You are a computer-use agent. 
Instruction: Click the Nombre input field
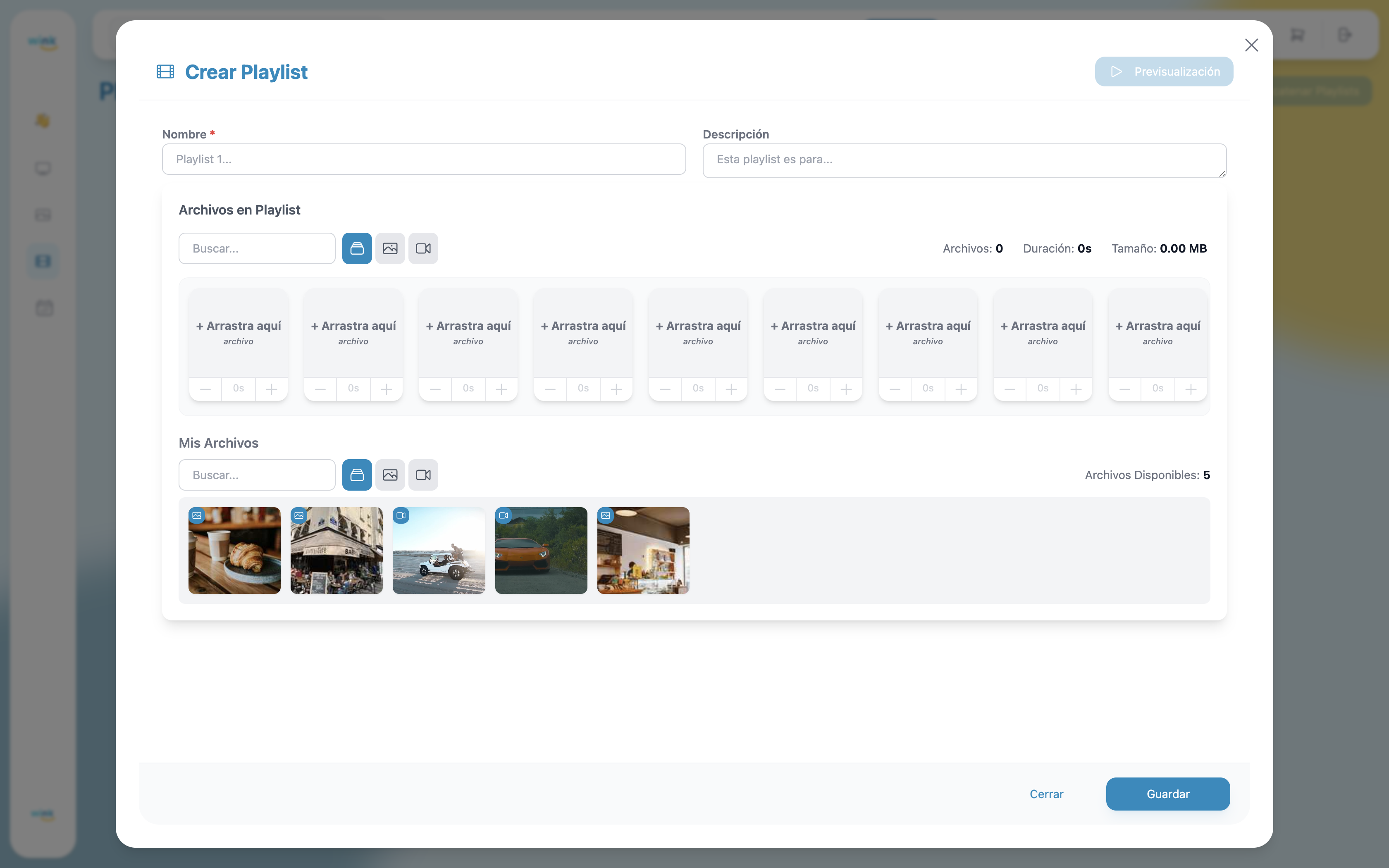click(x=424, y=159)
